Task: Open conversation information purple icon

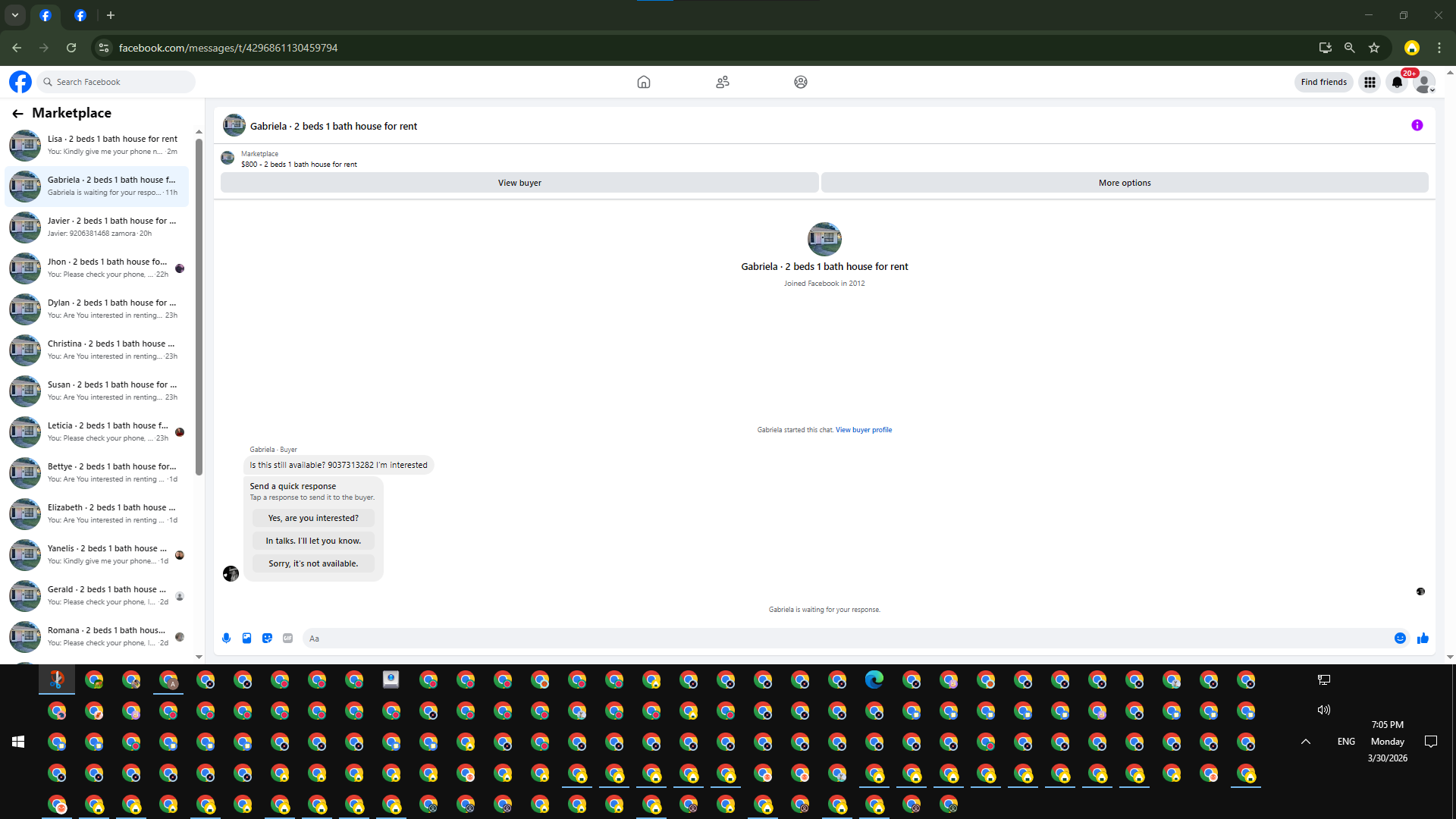Action: 1417,126
